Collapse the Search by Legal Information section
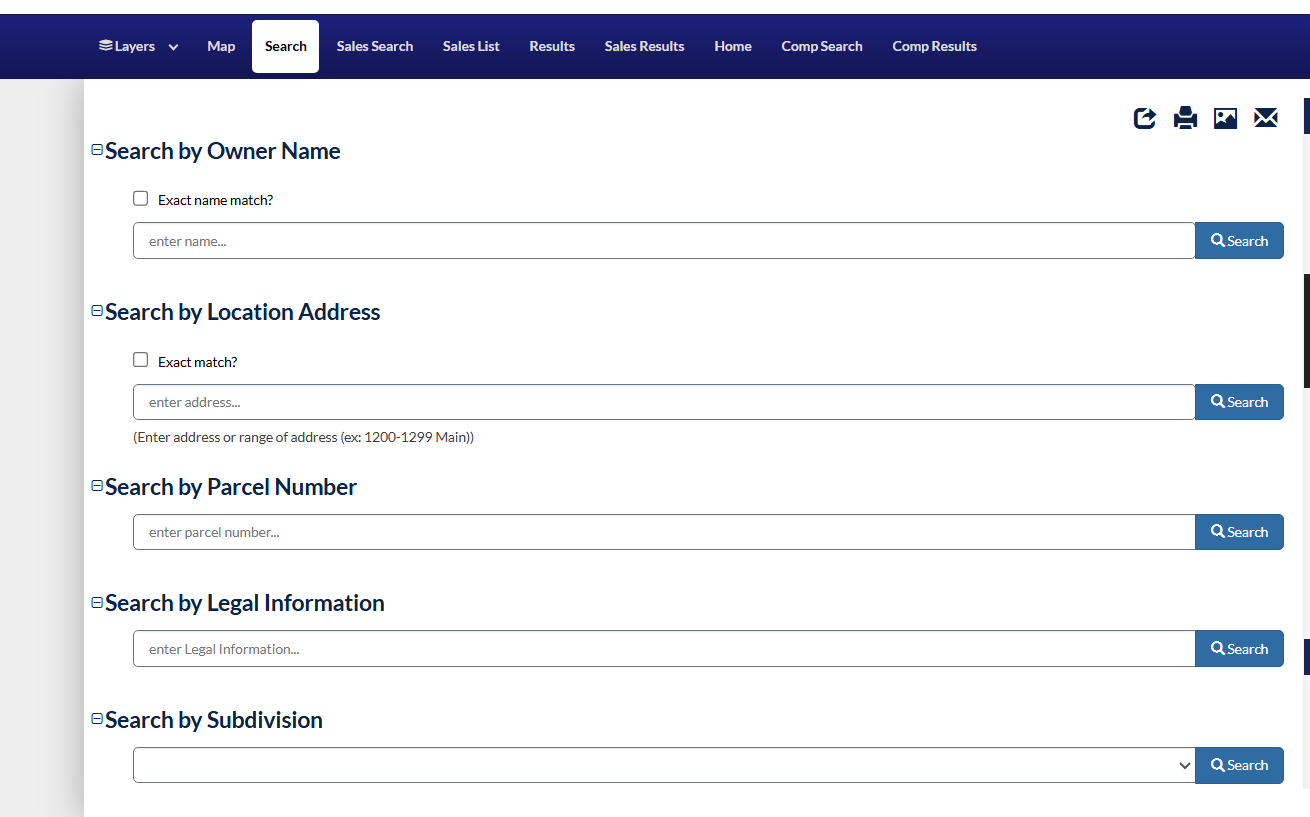Screen dimensions: 1310x817 pos(96,600)
